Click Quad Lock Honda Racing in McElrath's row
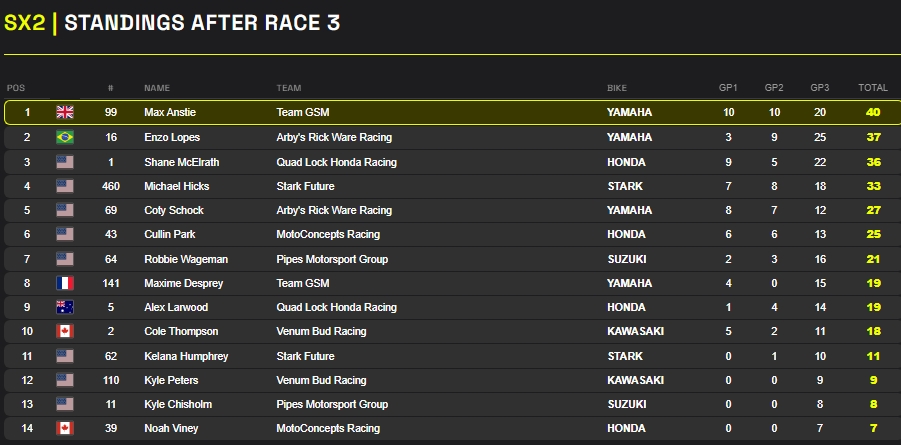The height and width of the screenshot is (445, 901). point(336,162)
